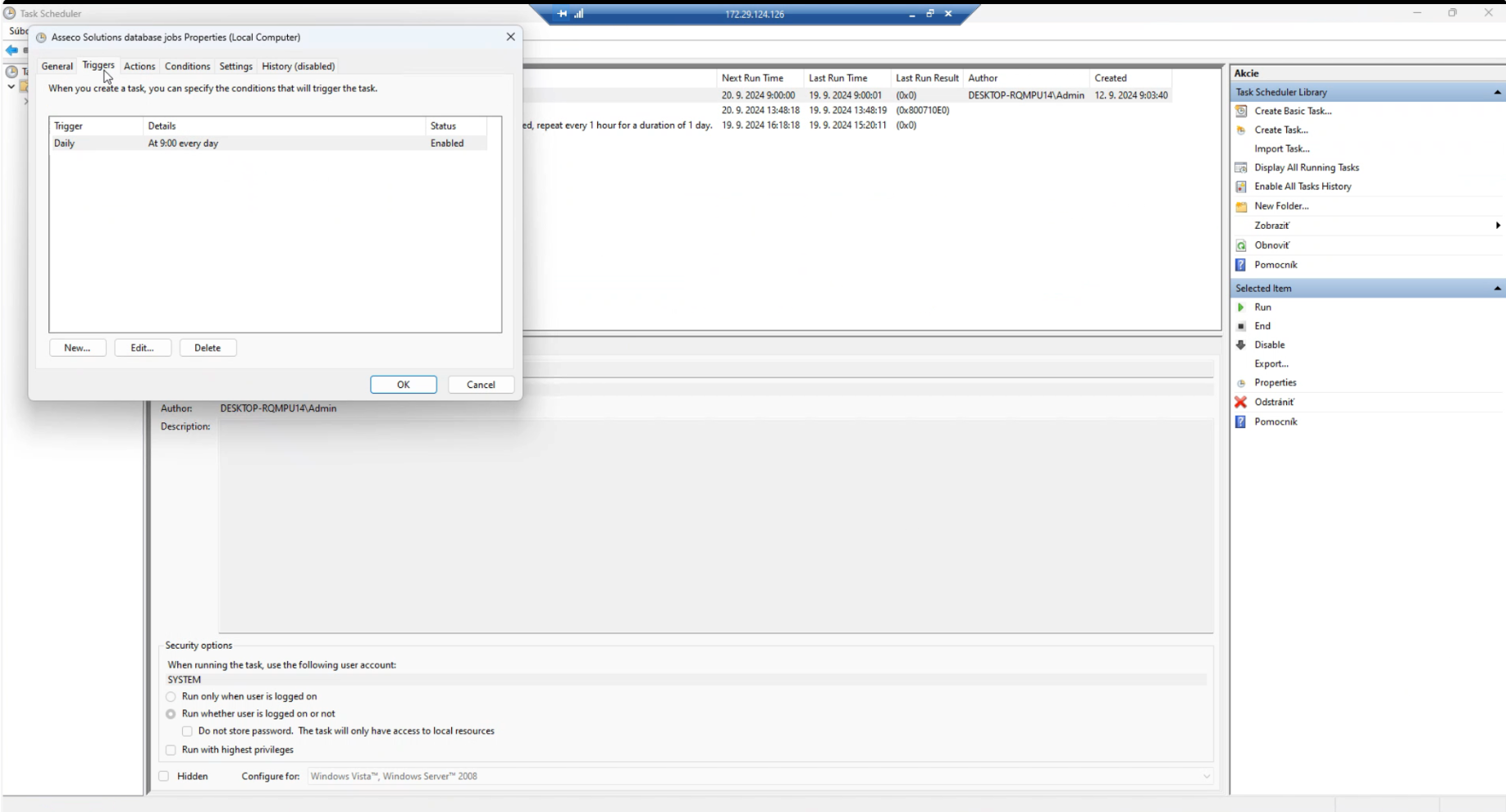Click the New... trigger button
The height and width of the screenshot is (812, 1506).
click(77, 348)
